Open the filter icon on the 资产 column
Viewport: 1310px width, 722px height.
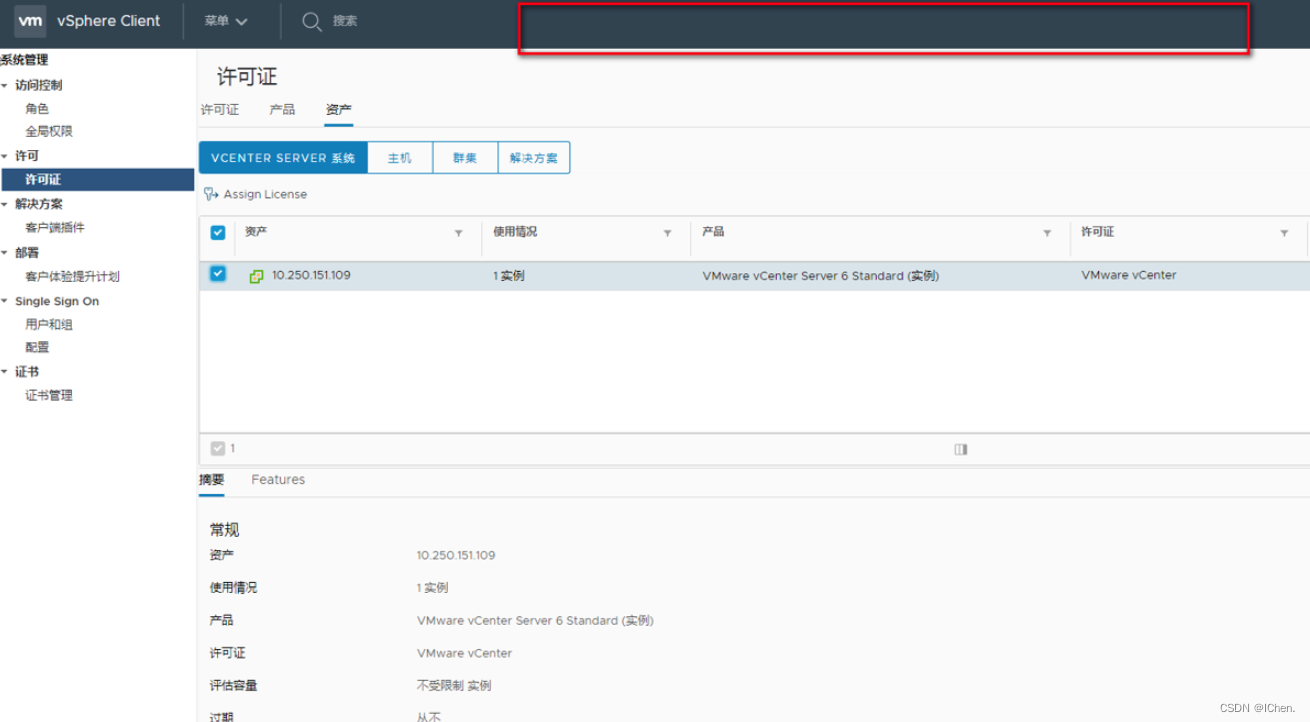click(x=459, y=232)
